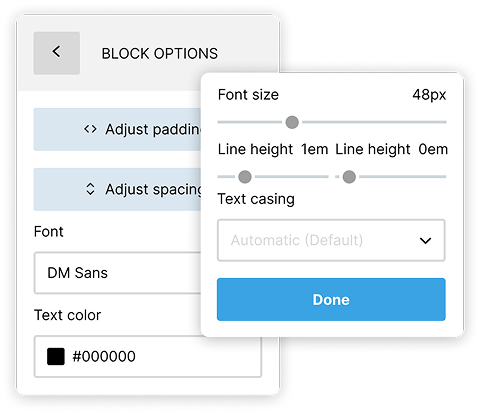Click the Text casing label

[x=256, y=199]
